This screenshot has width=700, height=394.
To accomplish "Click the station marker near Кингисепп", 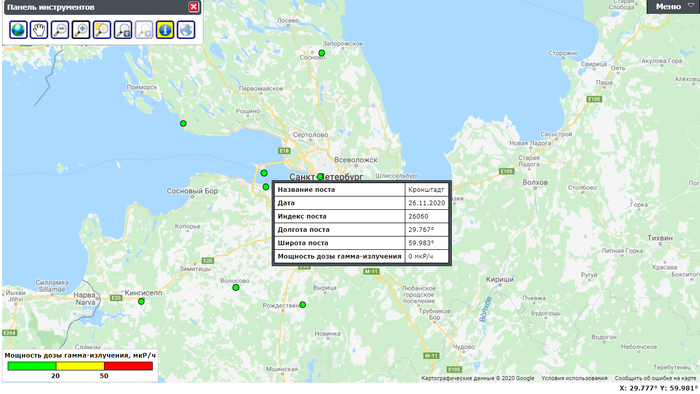I will coord(141,301).
